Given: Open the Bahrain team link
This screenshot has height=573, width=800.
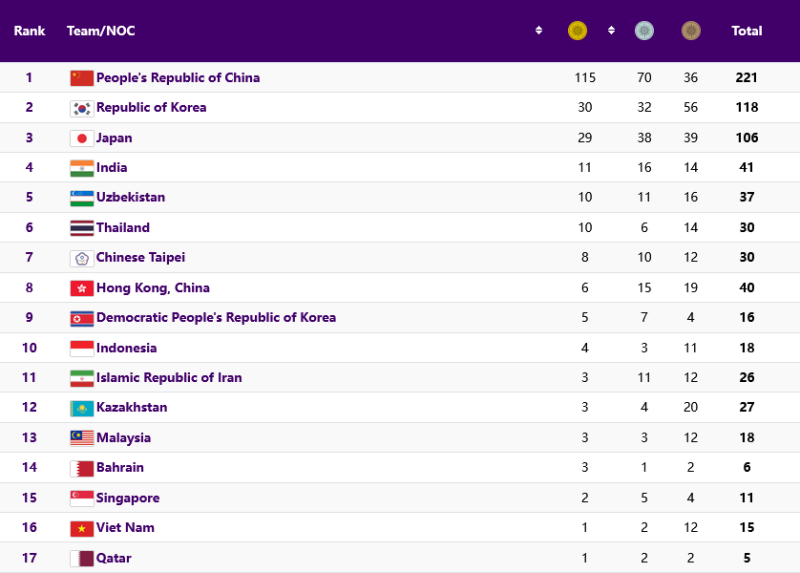Looking at the screenshot, I should tap(120, 467).
